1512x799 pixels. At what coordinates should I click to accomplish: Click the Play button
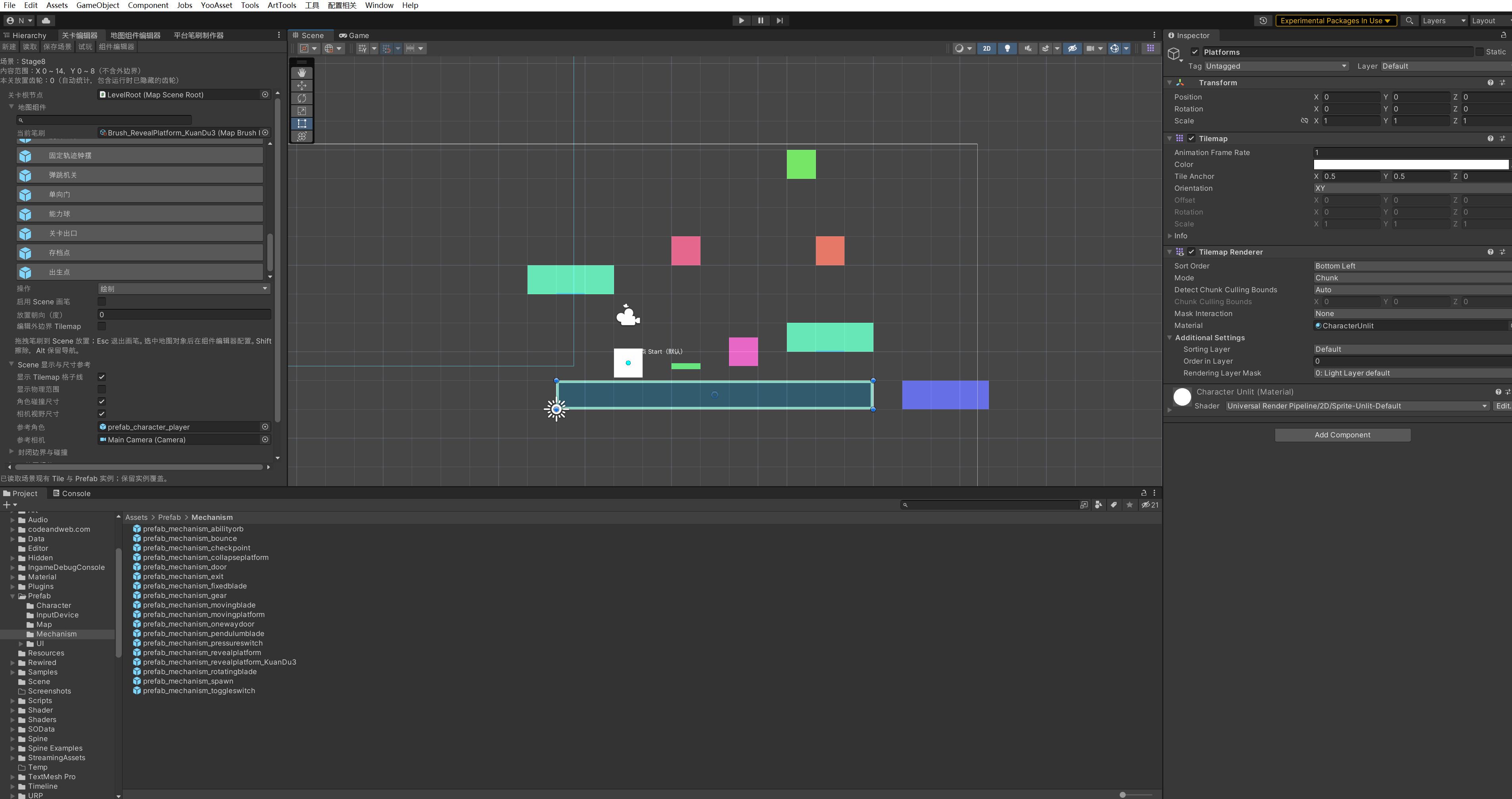tap(741, 21)
